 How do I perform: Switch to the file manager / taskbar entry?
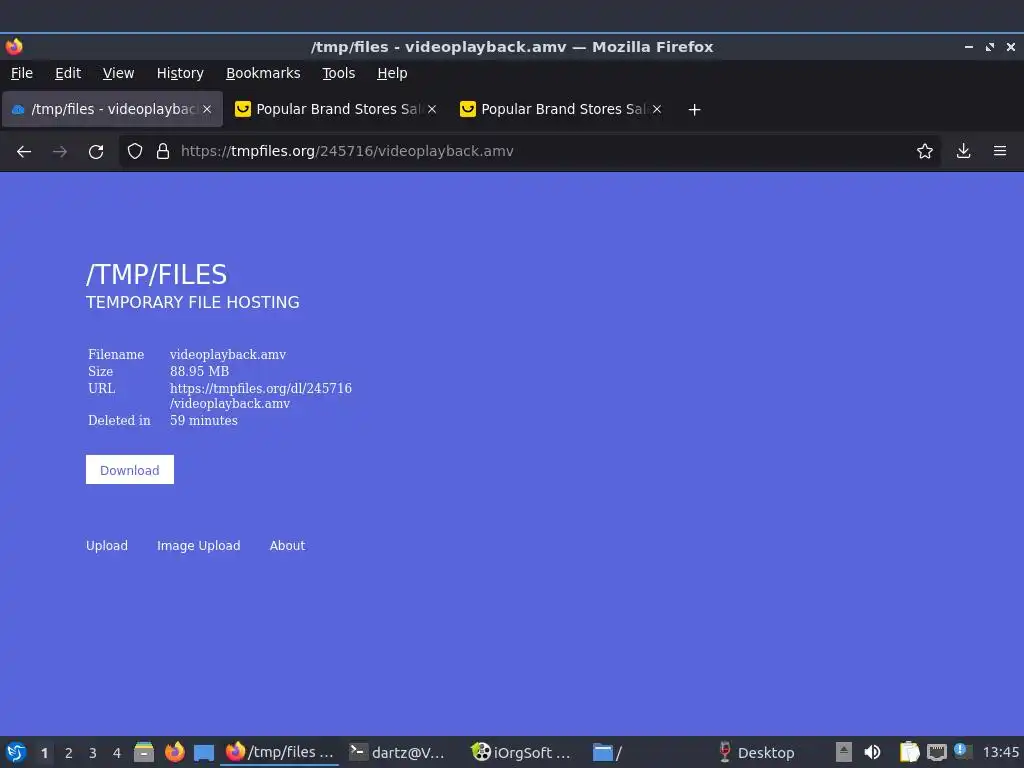[607, 752]
